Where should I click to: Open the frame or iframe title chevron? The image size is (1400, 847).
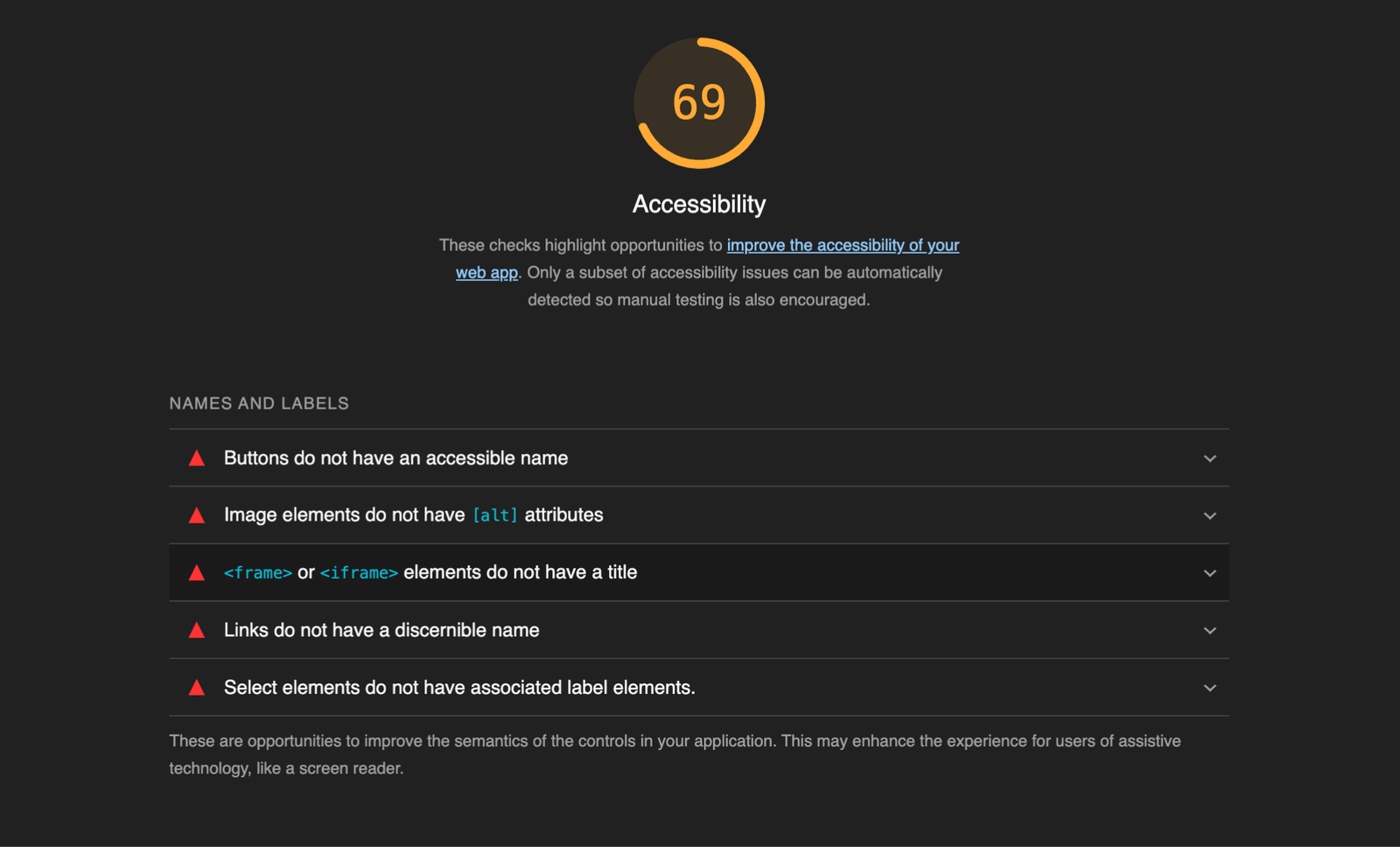(x=1209, y=573)
